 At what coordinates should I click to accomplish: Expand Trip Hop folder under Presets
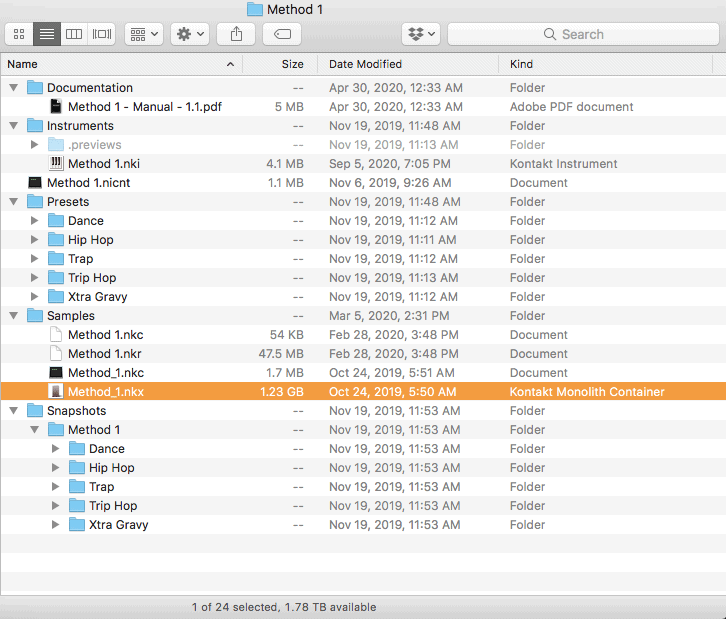tap(35, 277)
